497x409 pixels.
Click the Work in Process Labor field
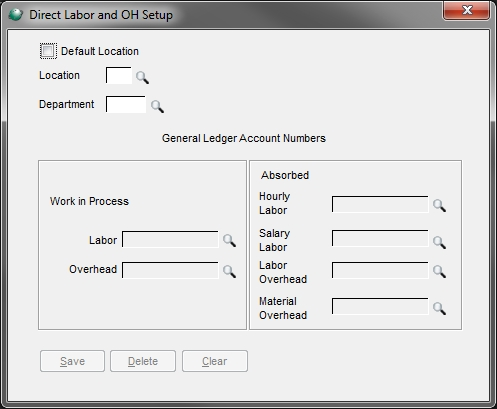pyautogui.click(x=170, y=239)
